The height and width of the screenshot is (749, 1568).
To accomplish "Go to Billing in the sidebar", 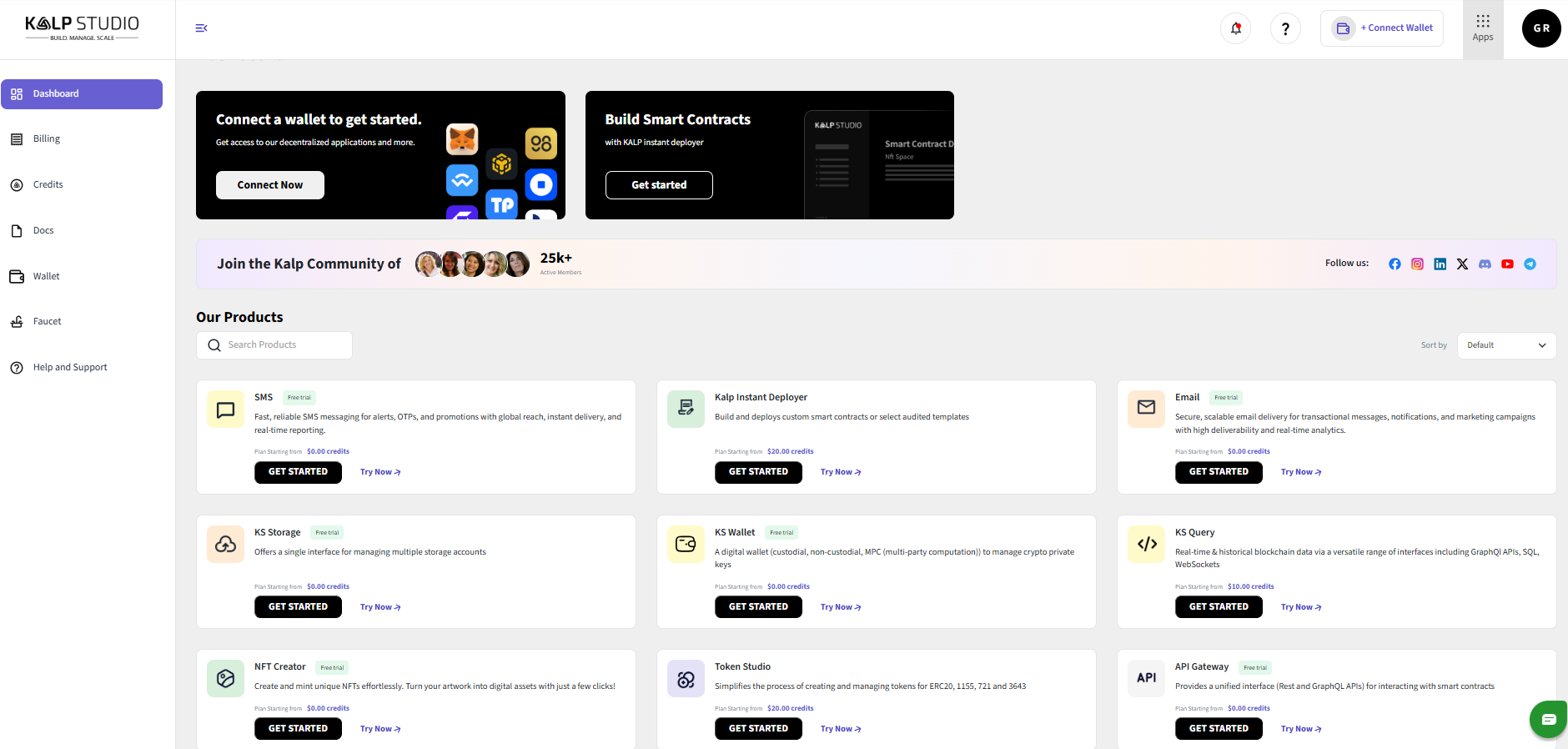I will pyautogui.click(x=47, y=139).
